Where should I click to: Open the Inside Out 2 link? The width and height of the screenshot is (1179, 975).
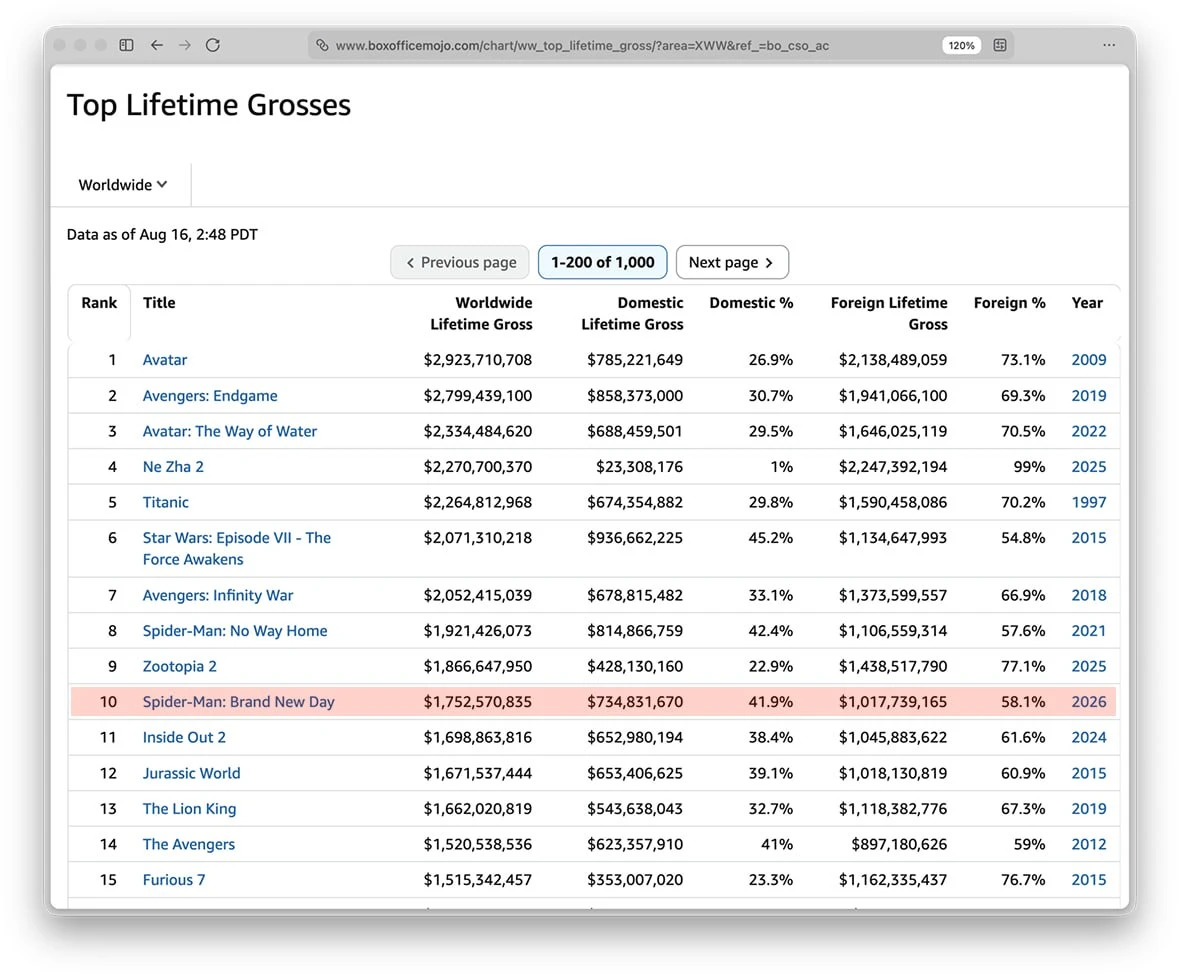[x=184, y=737]
